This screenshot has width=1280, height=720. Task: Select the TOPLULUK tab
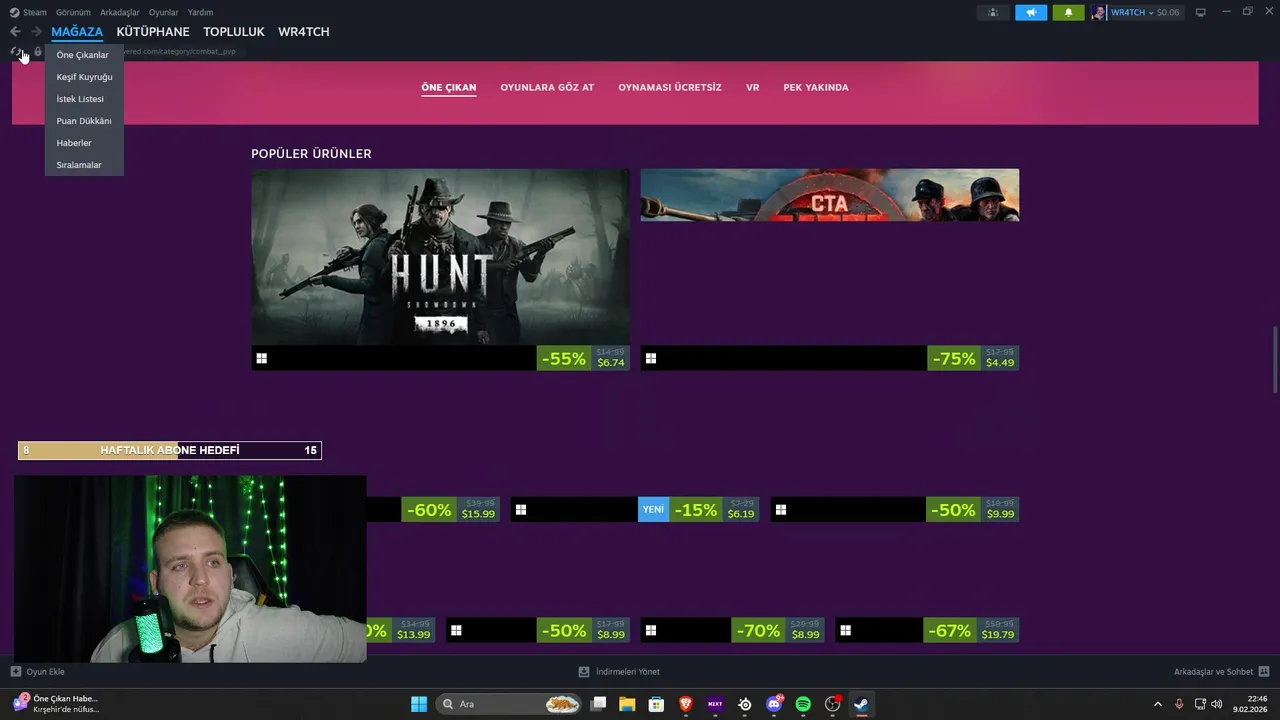pyautogui.click(x=234, y=32)
